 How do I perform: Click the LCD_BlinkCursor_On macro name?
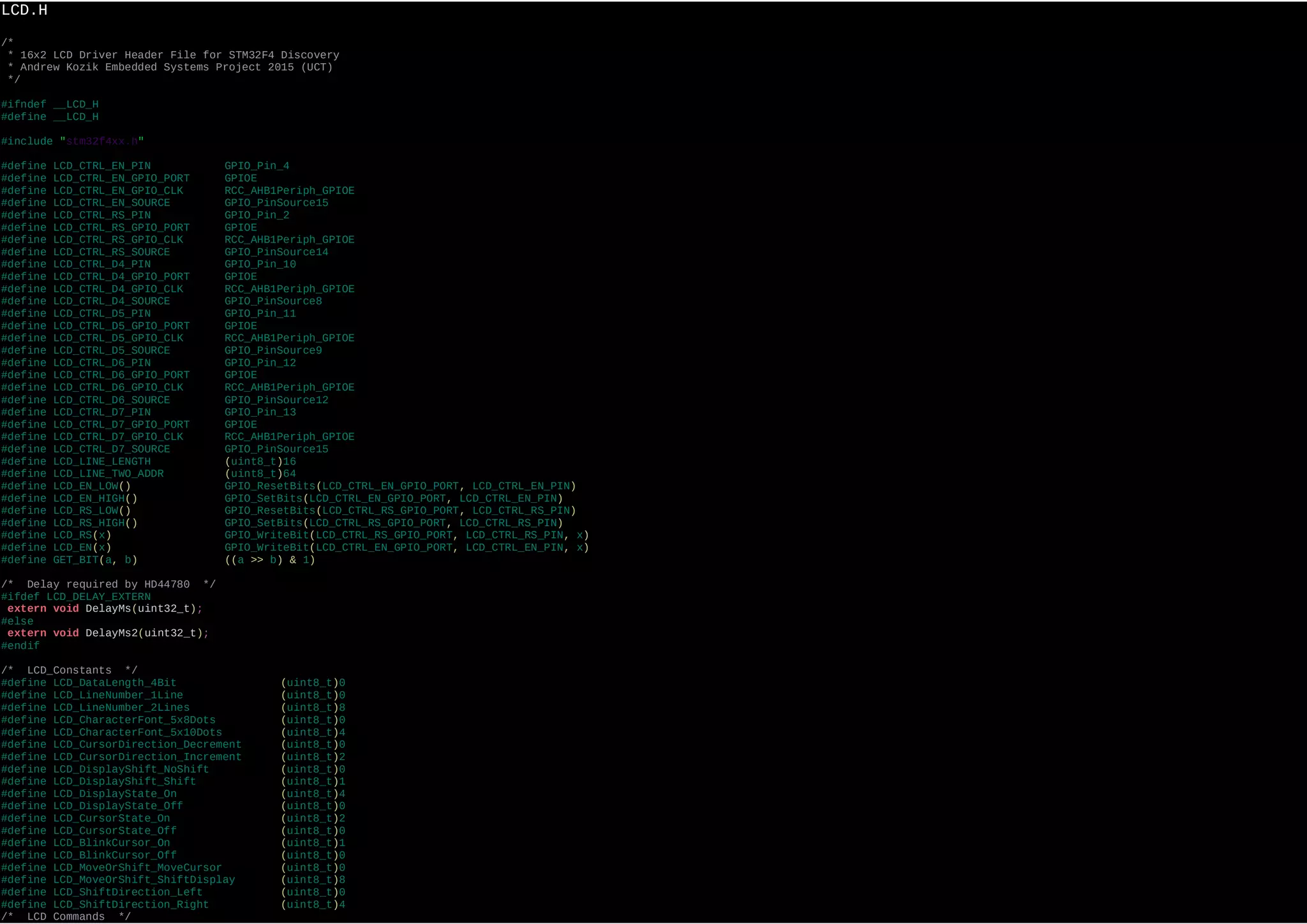pos(112,843)
